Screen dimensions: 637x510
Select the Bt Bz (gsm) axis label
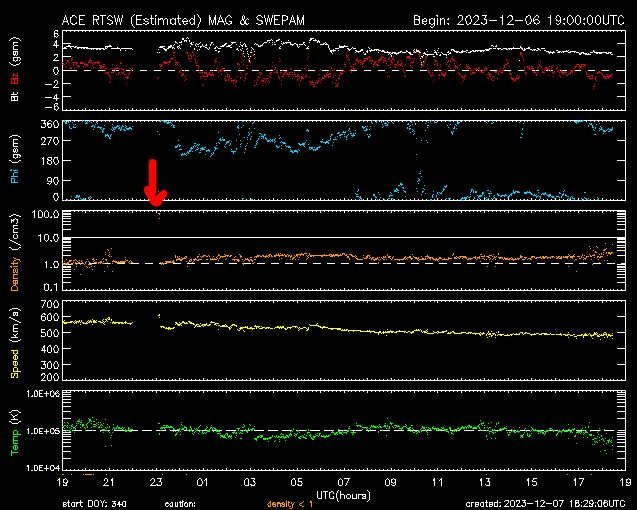[x=16, y=67]
